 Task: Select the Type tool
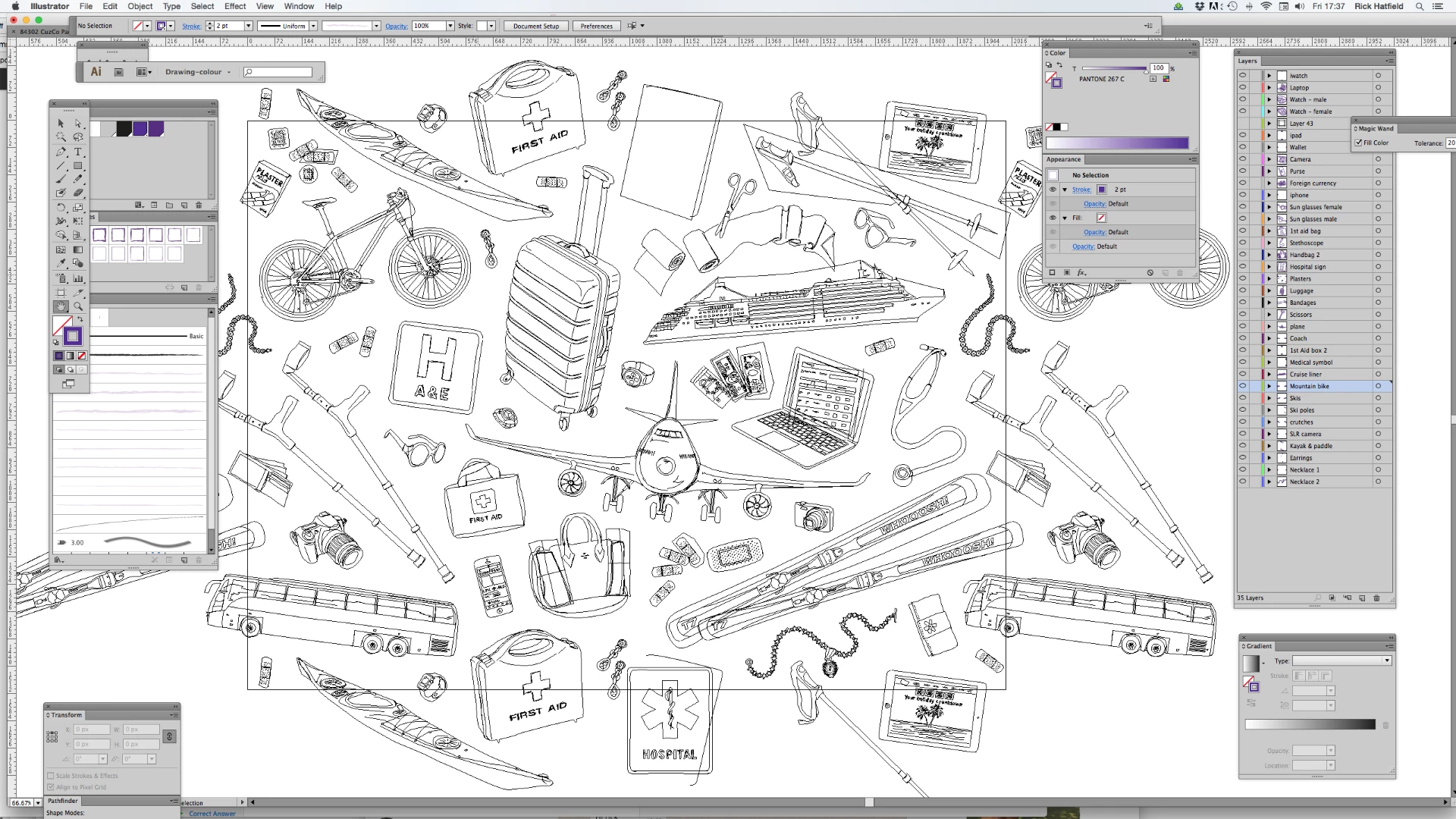pyautogui.click(x=78, y=152)
